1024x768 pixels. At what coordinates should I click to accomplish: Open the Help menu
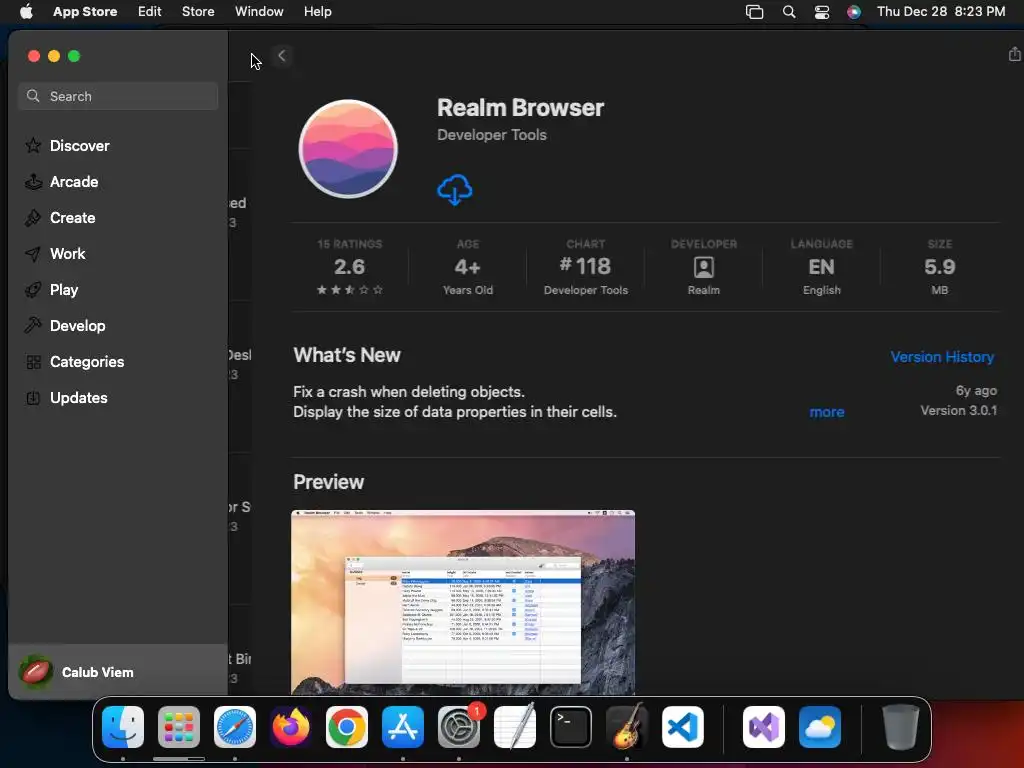(x=317, y=12)
